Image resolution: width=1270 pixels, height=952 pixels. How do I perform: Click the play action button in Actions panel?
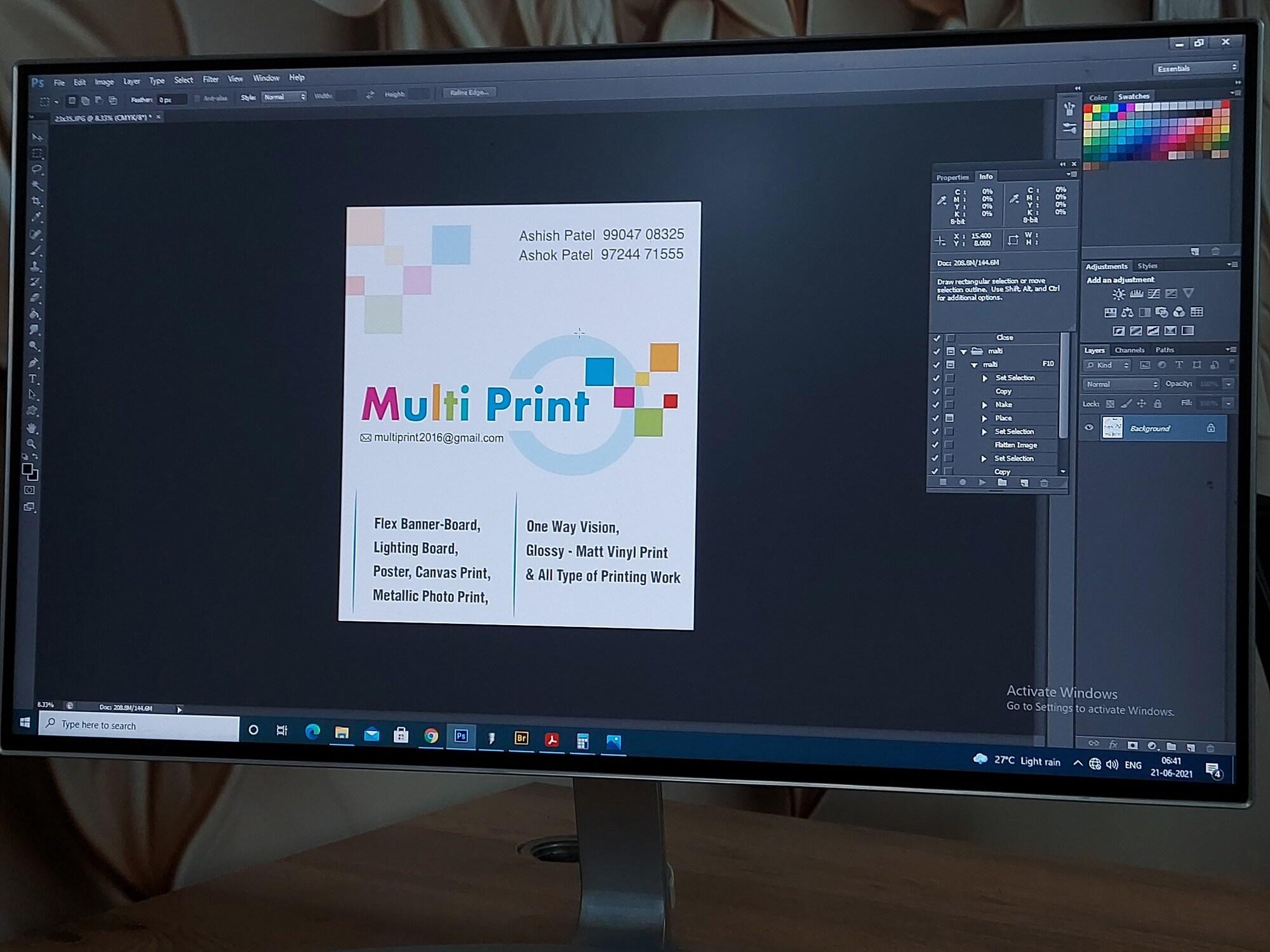(x=982, y=482)
